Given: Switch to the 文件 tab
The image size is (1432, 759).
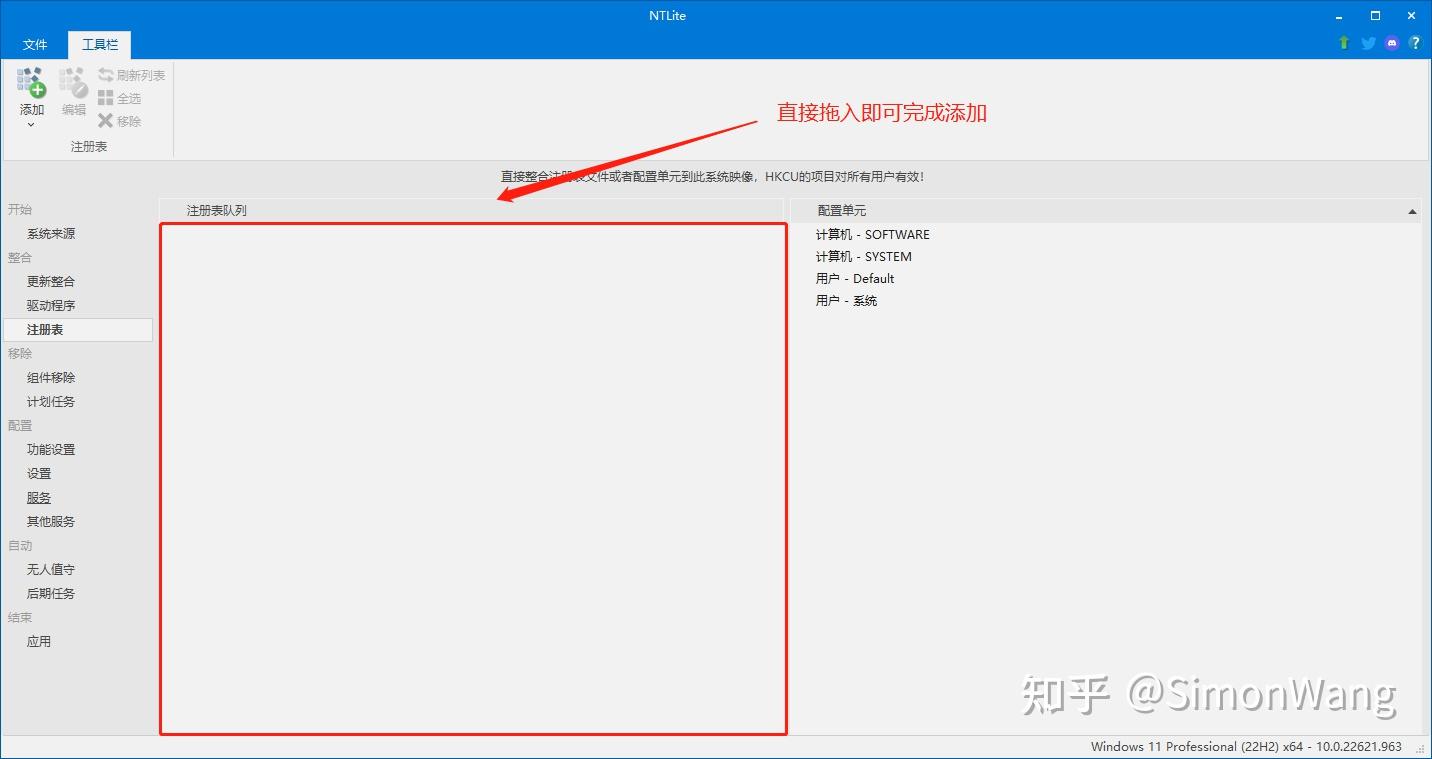Looking at the screenshot, I should 35,44.
